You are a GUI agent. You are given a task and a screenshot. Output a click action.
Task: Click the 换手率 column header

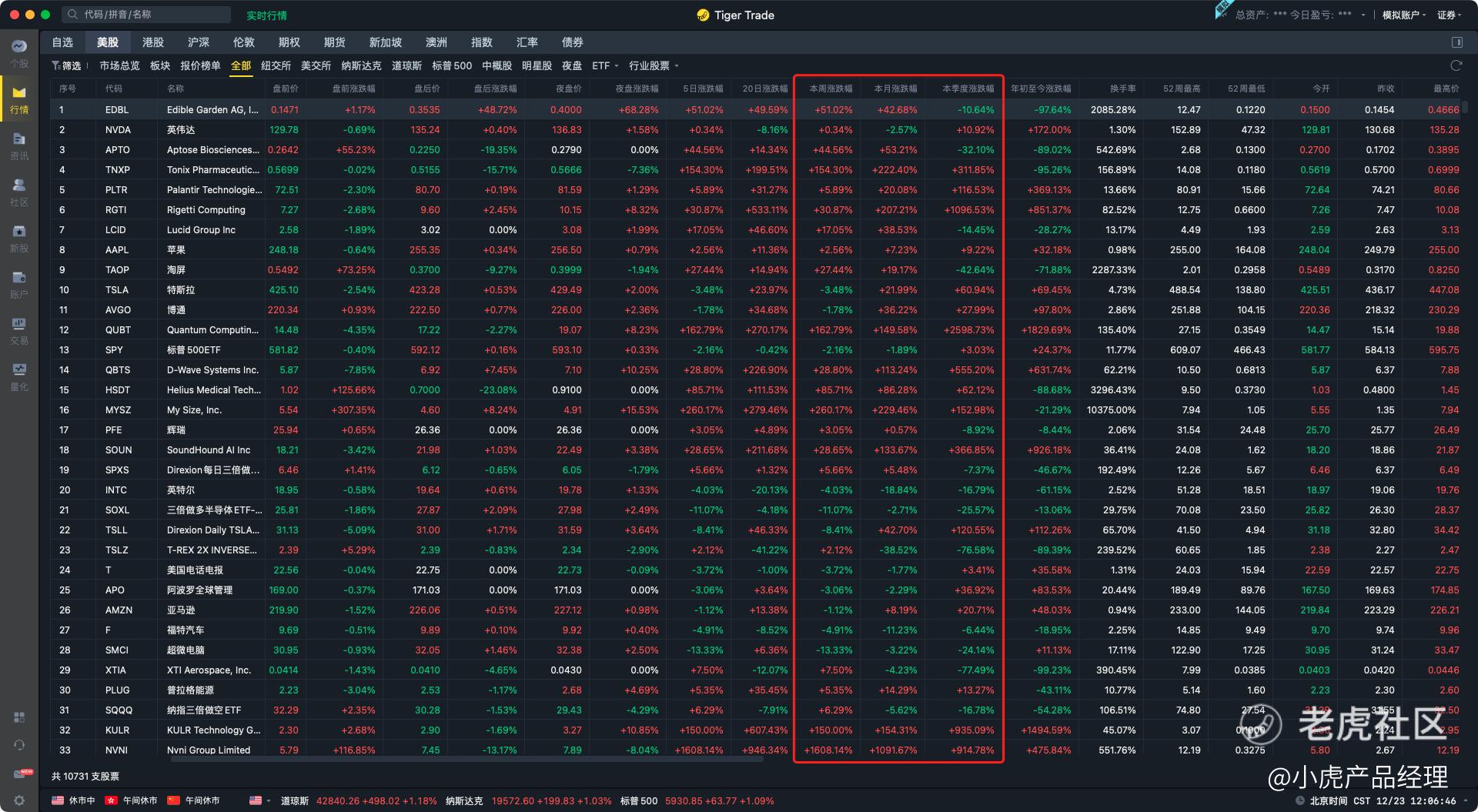click(1122, 89)
